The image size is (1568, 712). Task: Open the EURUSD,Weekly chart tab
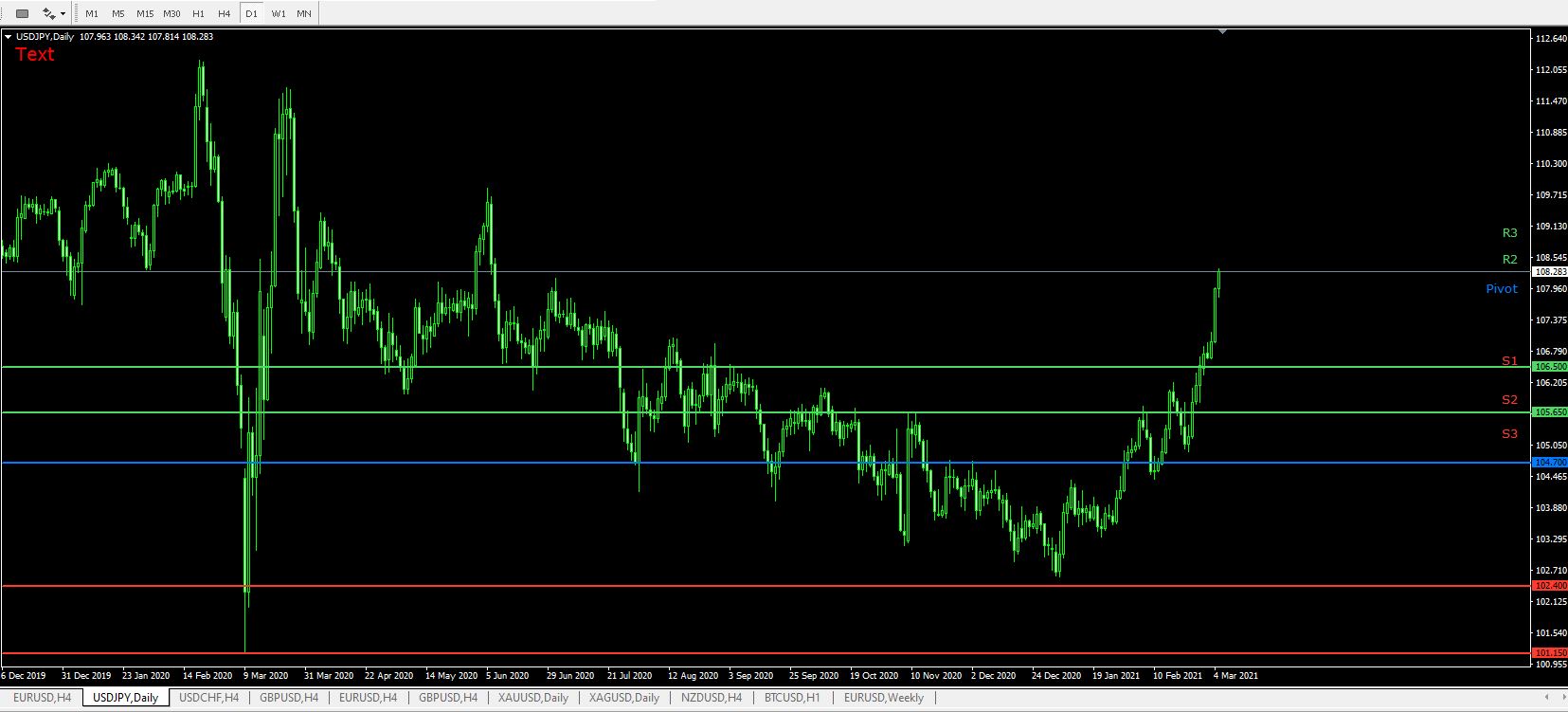click(x=883, y=698)
